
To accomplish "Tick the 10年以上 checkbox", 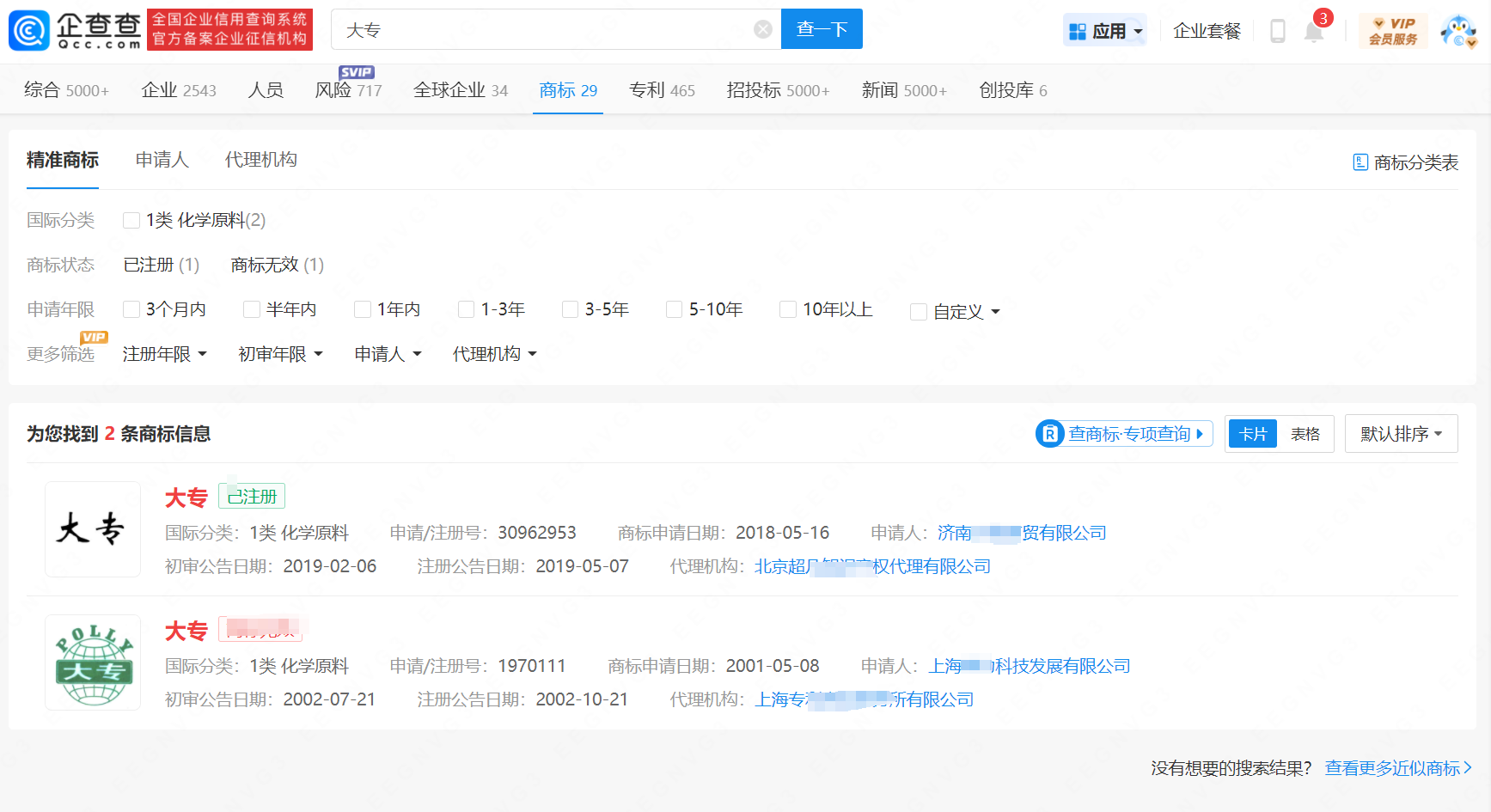I will pyautogui.click(x=787, y=309).
